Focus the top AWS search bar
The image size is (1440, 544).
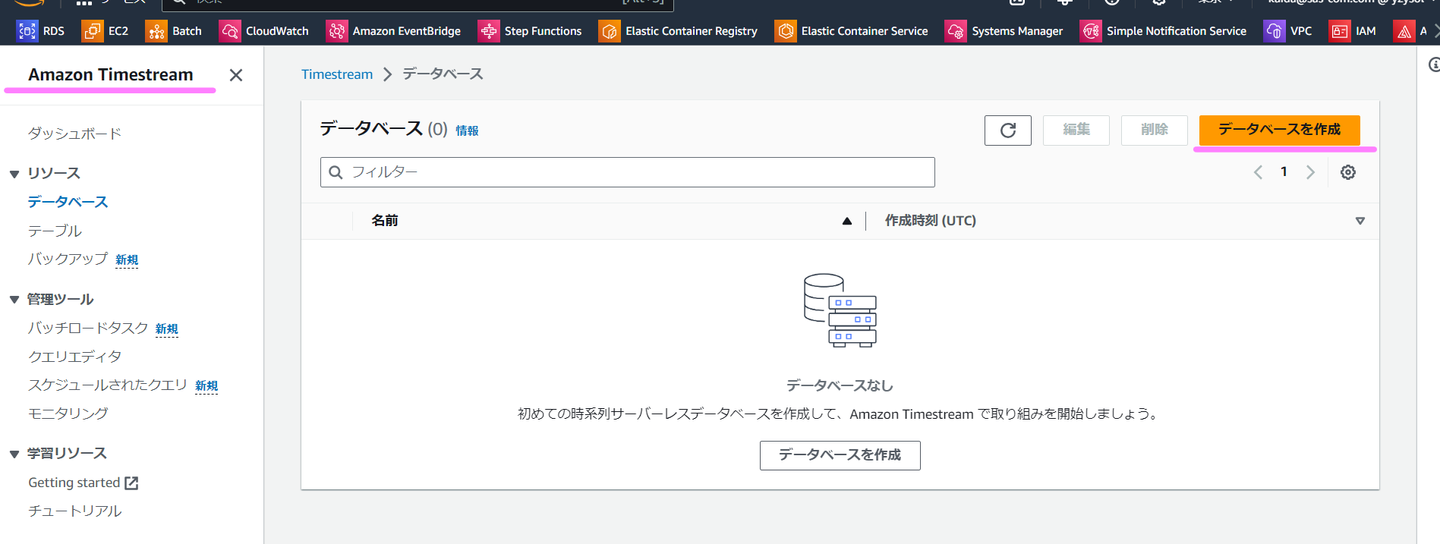pyautogui.click(x=417, y=4)
